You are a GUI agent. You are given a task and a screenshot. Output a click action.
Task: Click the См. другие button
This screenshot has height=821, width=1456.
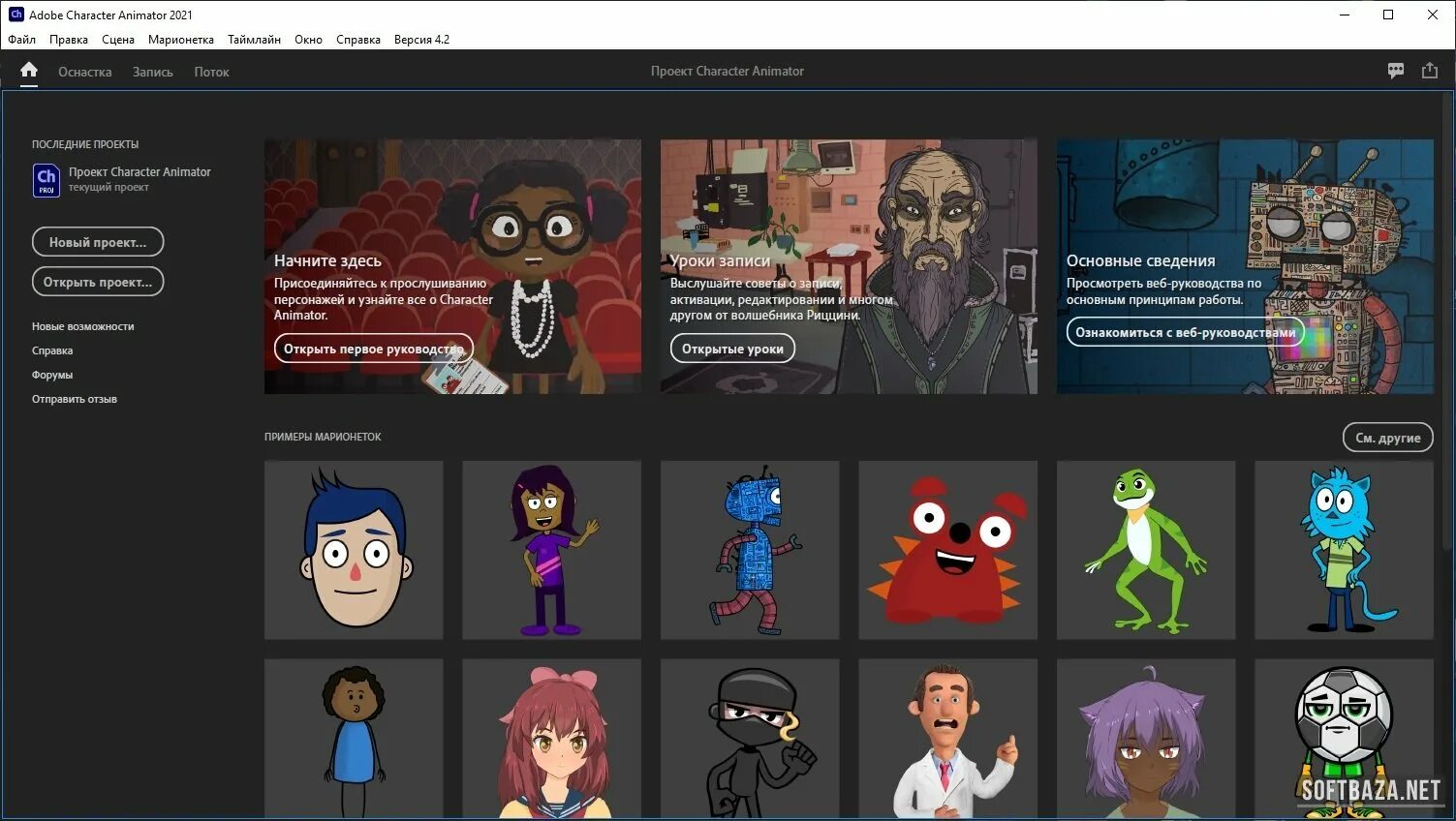click(1387, 438)
